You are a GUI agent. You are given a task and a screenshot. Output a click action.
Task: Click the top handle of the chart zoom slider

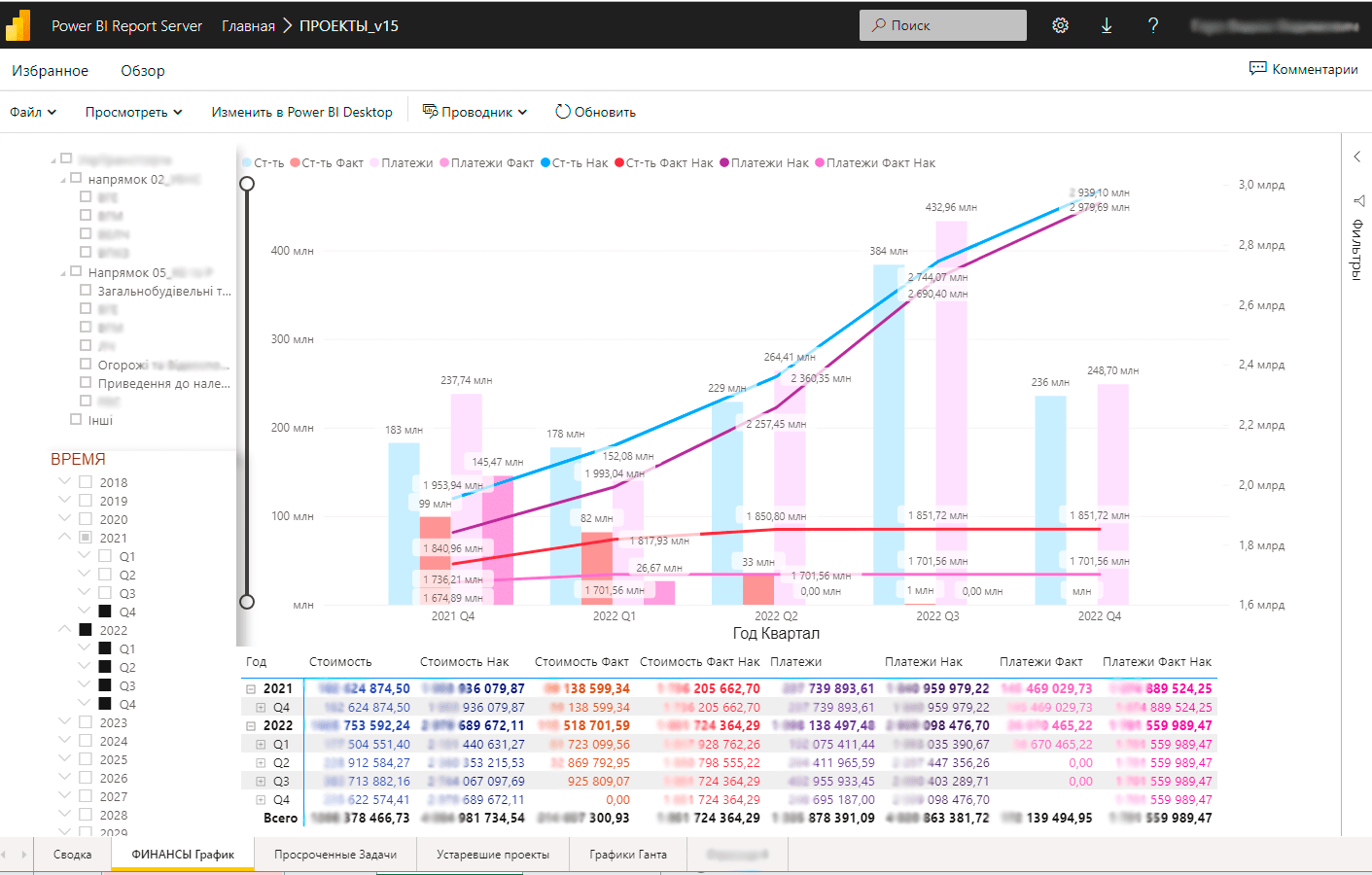[x=247, y=184]
